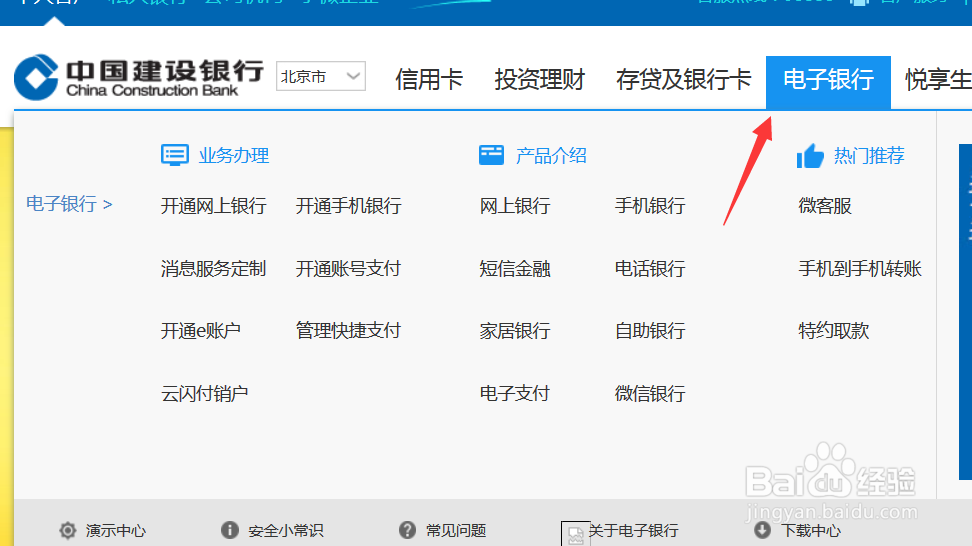Viewport: 972px width, 546px height.
Task: Open 微信银行 product page
Action: coord(650,394)
